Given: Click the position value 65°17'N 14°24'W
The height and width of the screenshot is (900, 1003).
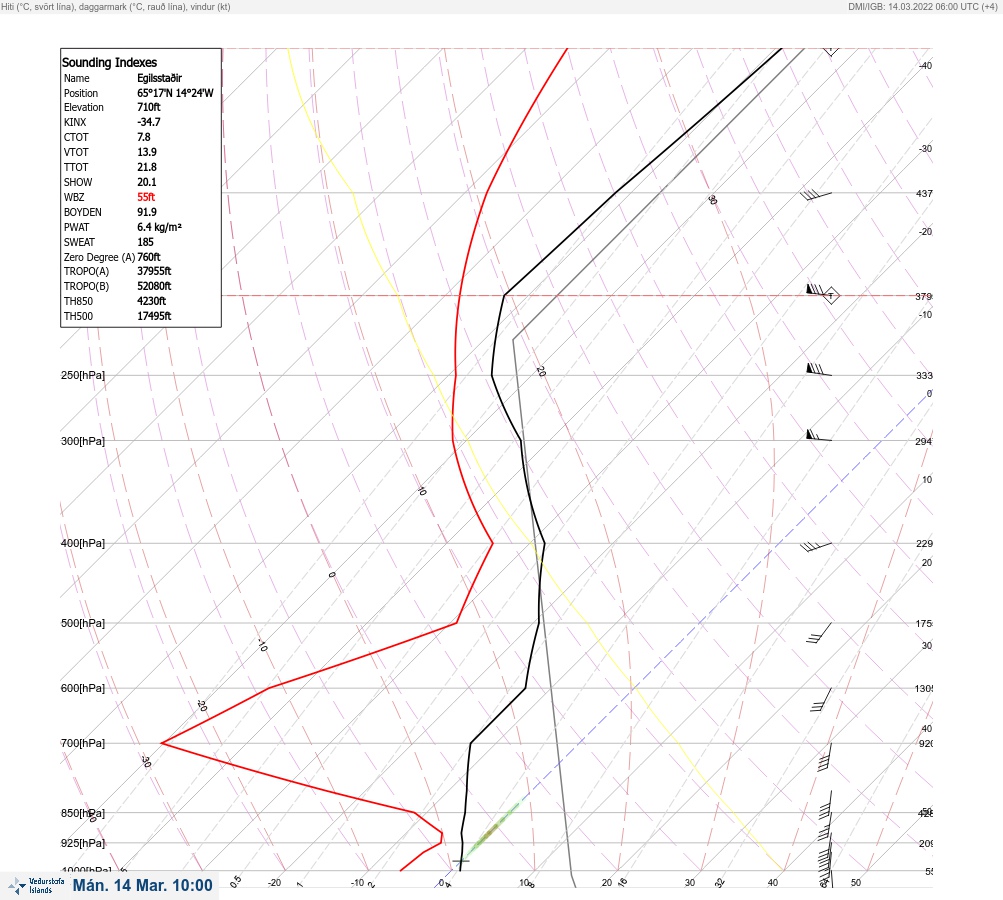Looking at the screenshot, I should [x=175, y=93].
